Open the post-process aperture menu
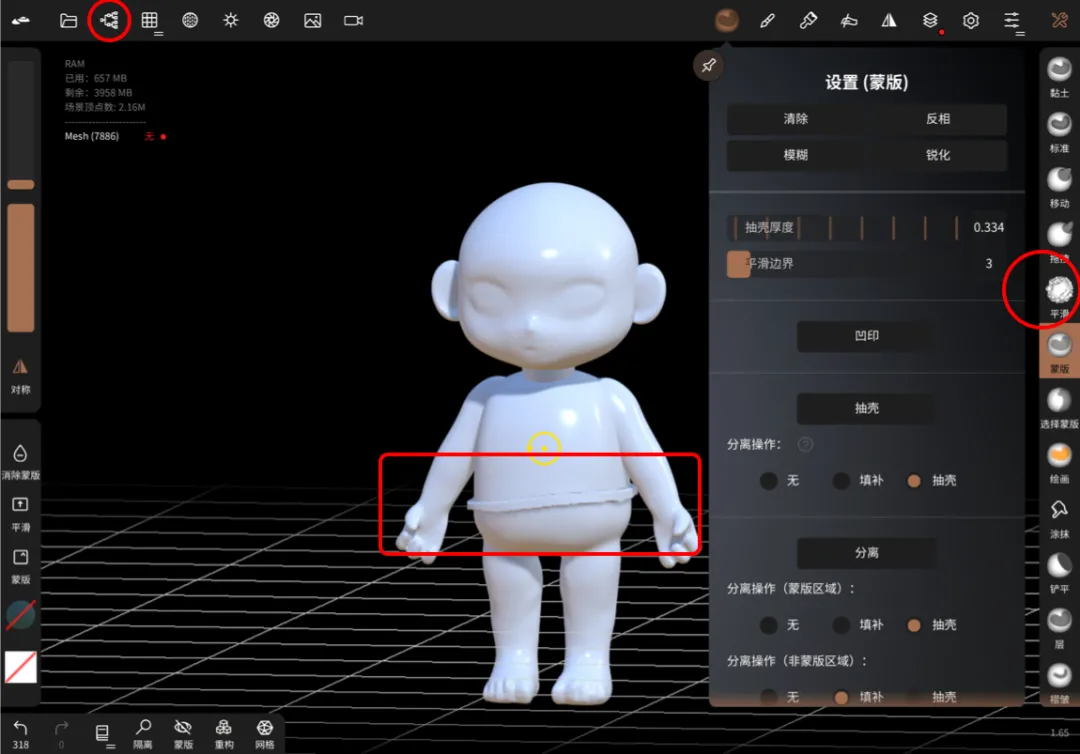This screenshot has height=754, width=1080. 271,21
